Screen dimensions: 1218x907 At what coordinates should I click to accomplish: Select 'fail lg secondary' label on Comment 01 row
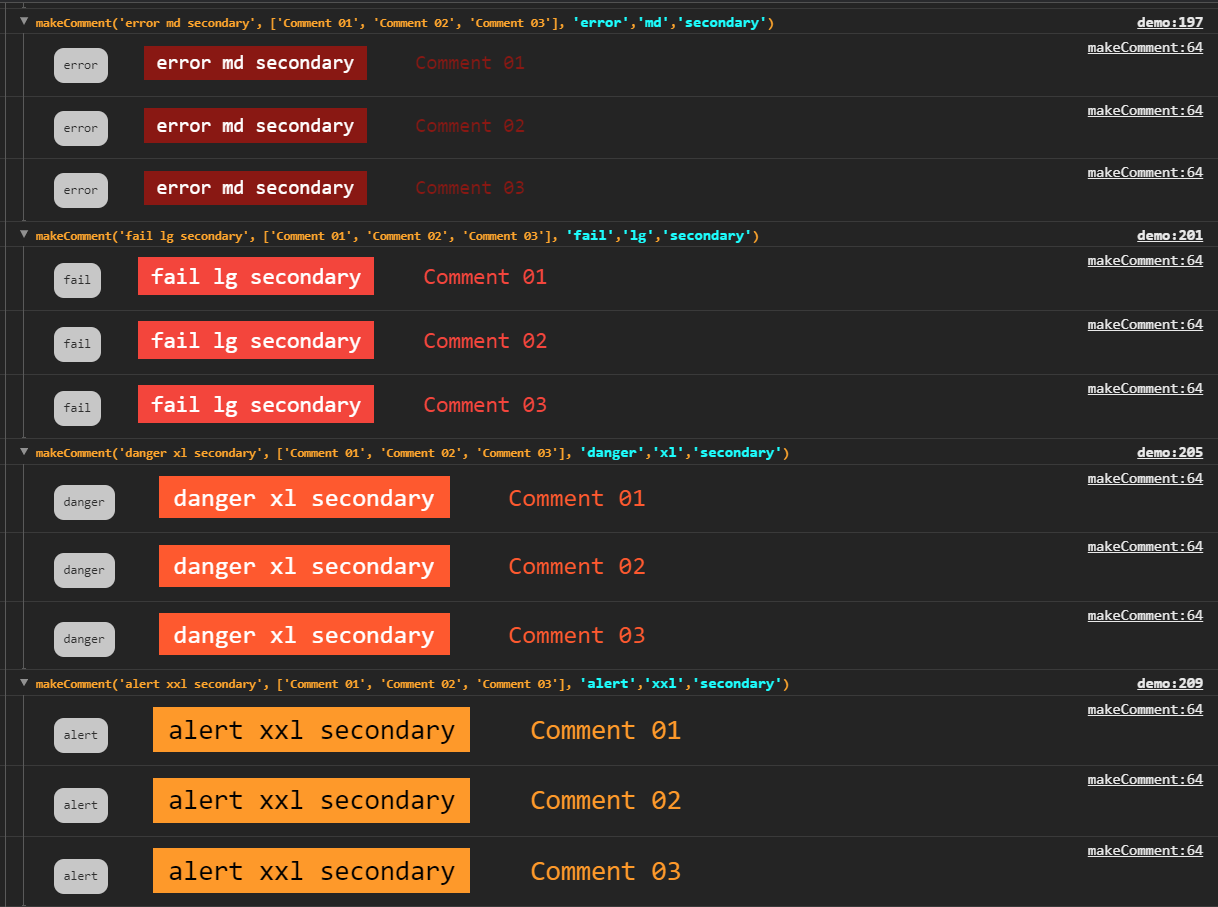click(x=256, y=276)
